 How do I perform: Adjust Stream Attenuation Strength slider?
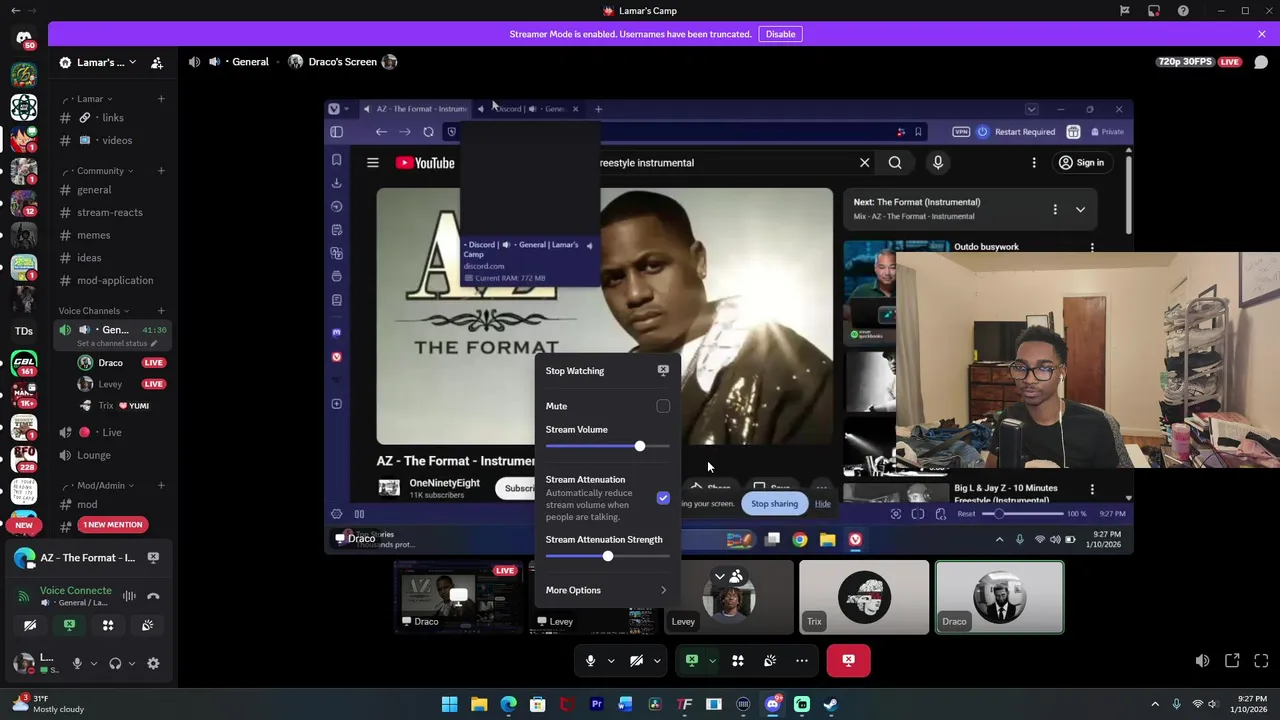coord(607,556)
